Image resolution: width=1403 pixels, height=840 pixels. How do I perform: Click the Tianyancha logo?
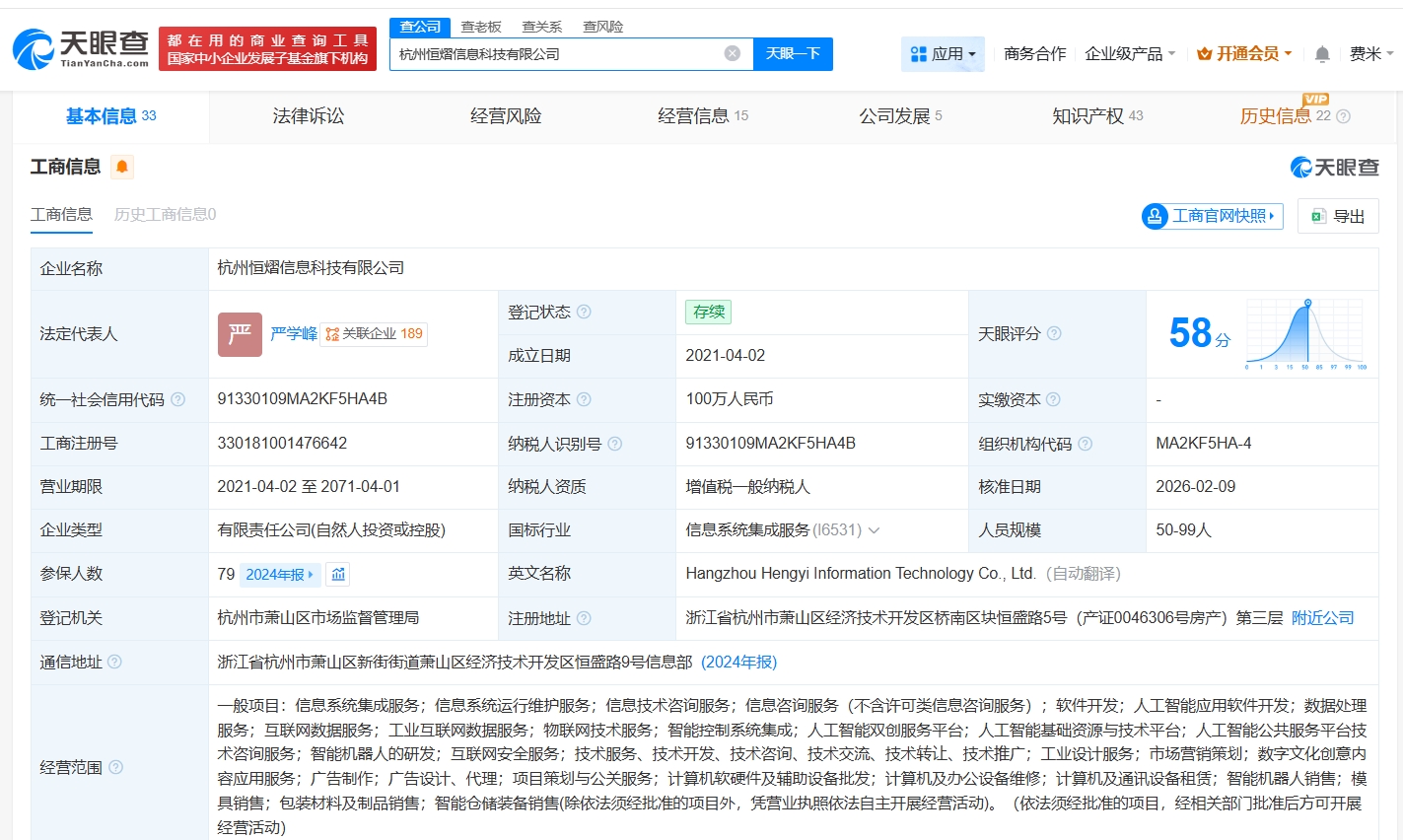(81, 48)
